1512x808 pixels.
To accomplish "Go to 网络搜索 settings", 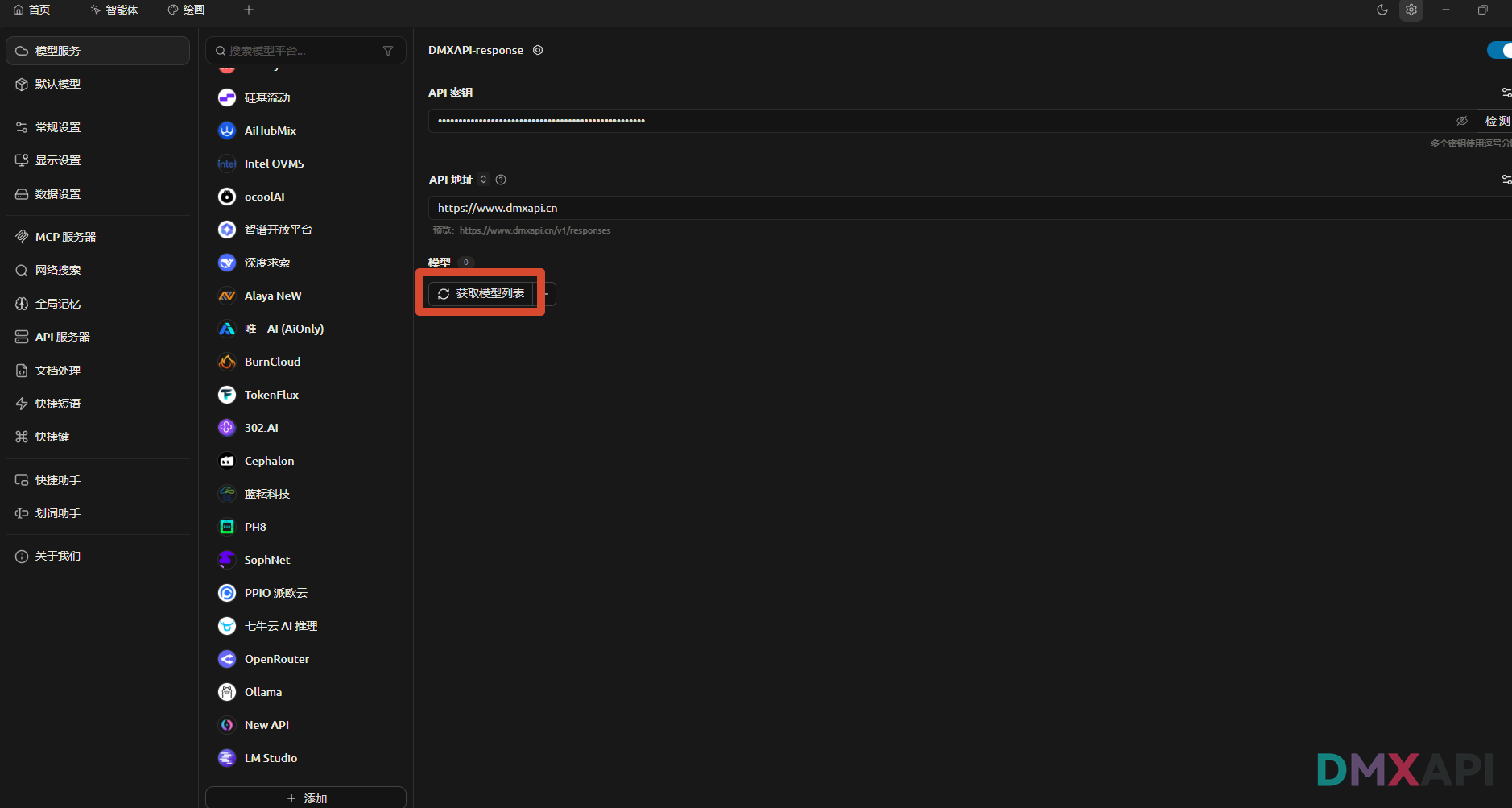I will (57, 270).
